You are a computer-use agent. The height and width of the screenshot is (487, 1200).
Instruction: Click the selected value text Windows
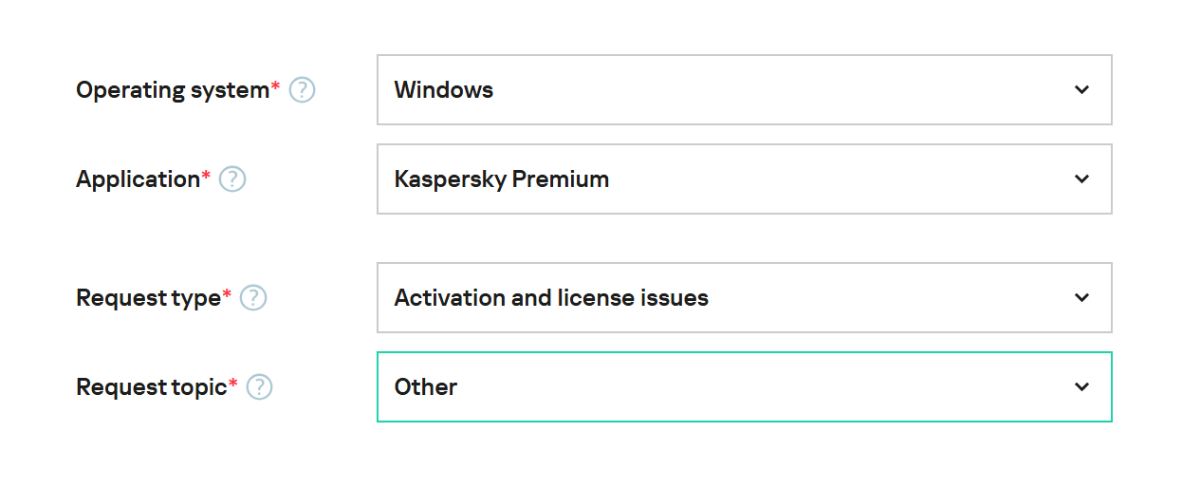(443, 90)
